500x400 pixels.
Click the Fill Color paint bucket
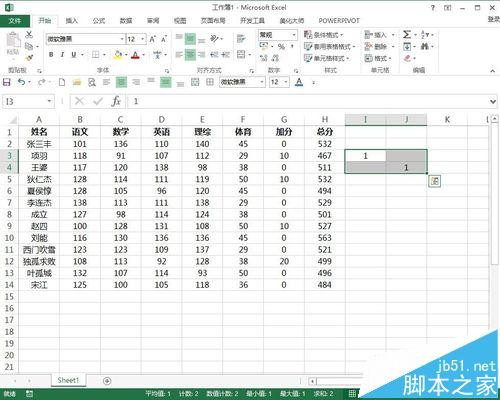[x=118, y=55]
